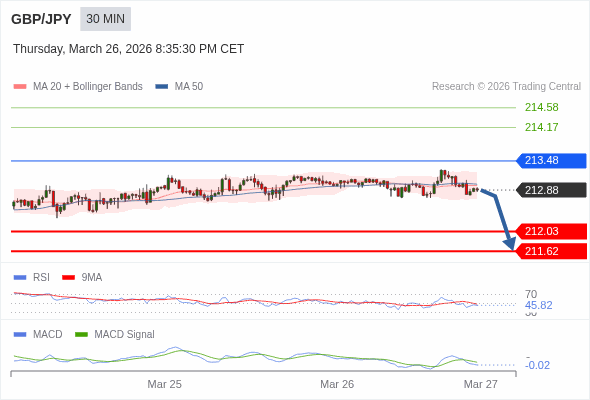Click the MACD Signal legend label
Screen dimensions: 590x400
click(x=125, y=335)
